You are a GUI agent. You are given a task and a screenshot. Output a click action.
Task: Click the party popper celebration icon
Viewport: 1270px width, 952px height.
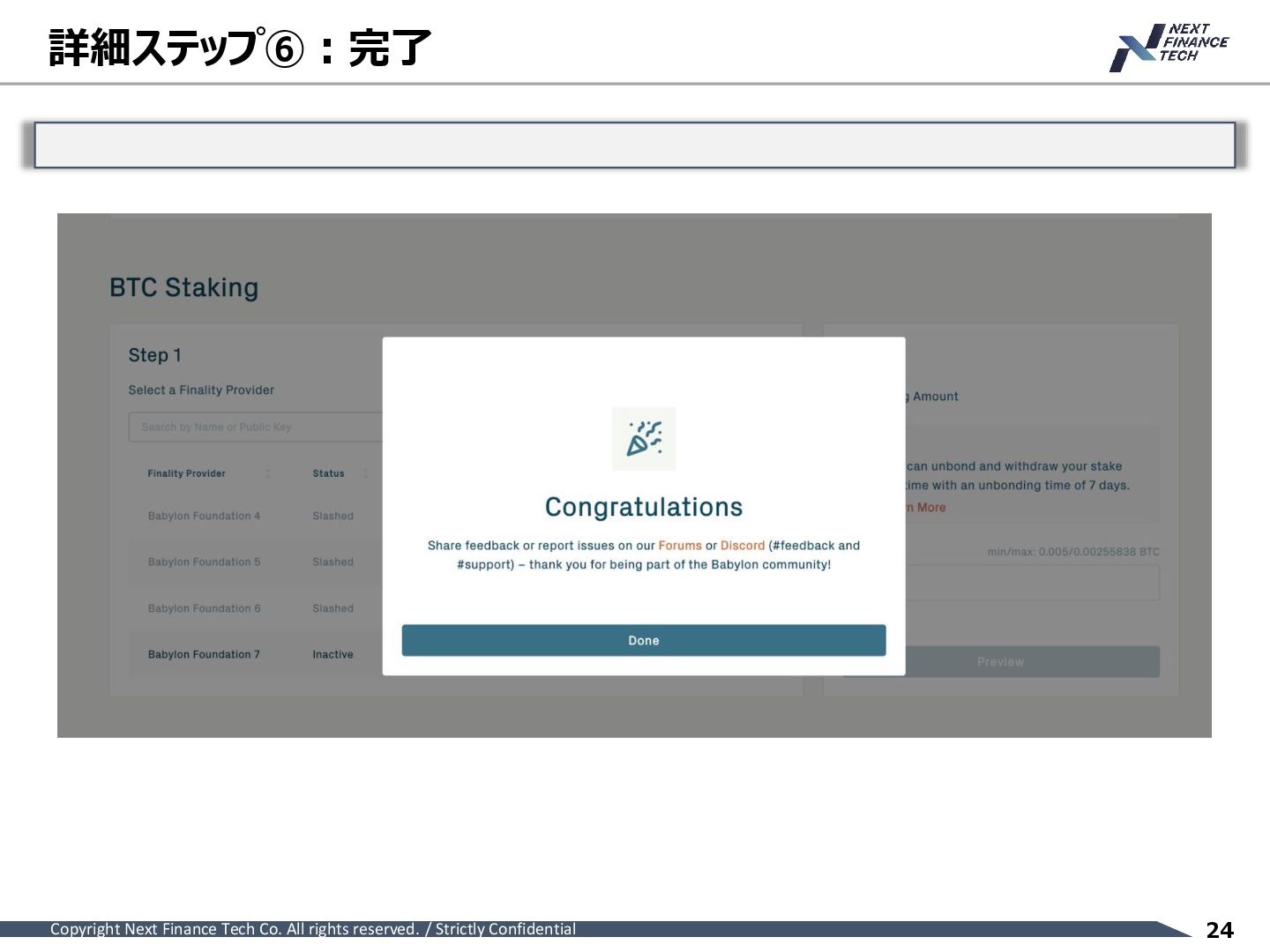click(644, 439)
